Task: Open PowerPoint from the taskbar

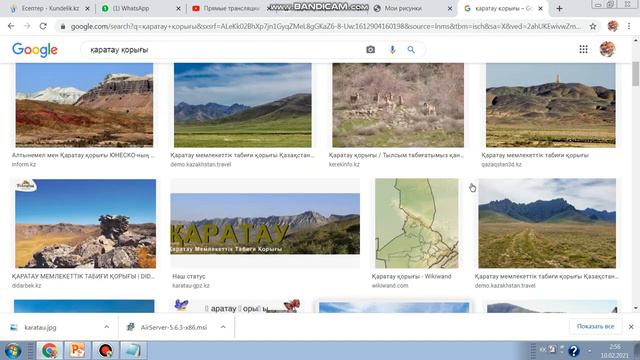Action: coord(77,351)
